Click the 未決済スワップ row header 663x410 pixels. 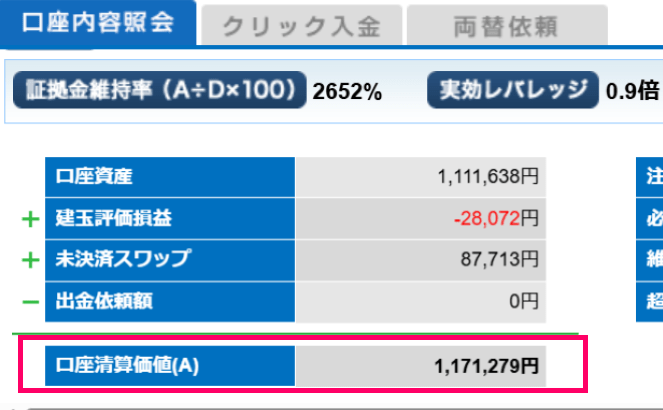(x=170, y=260)
